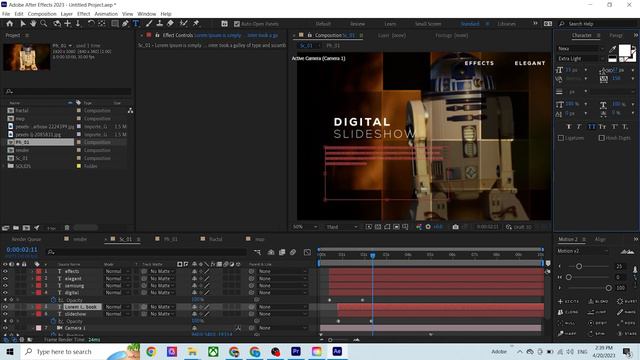Select the Hand tool
The image size is (640, 360).
33,24
